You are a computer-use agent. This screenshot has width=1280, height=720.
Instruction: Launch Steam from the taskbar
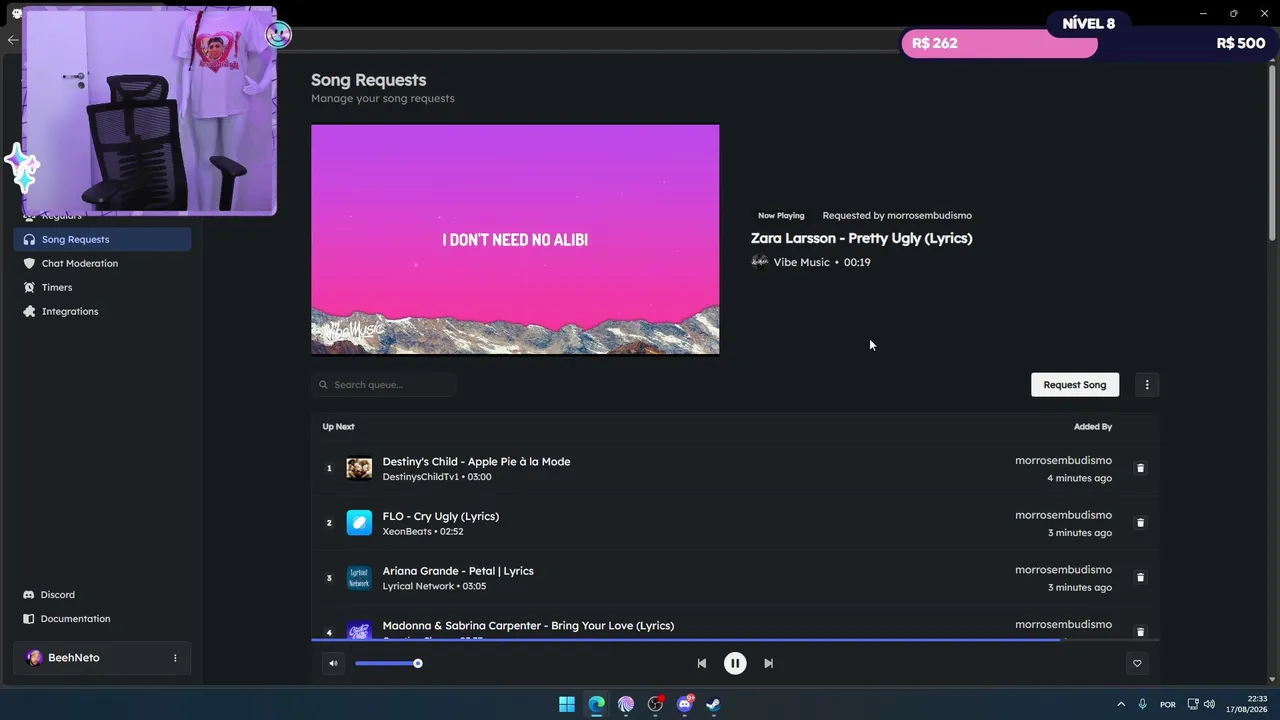coord(713,704)
